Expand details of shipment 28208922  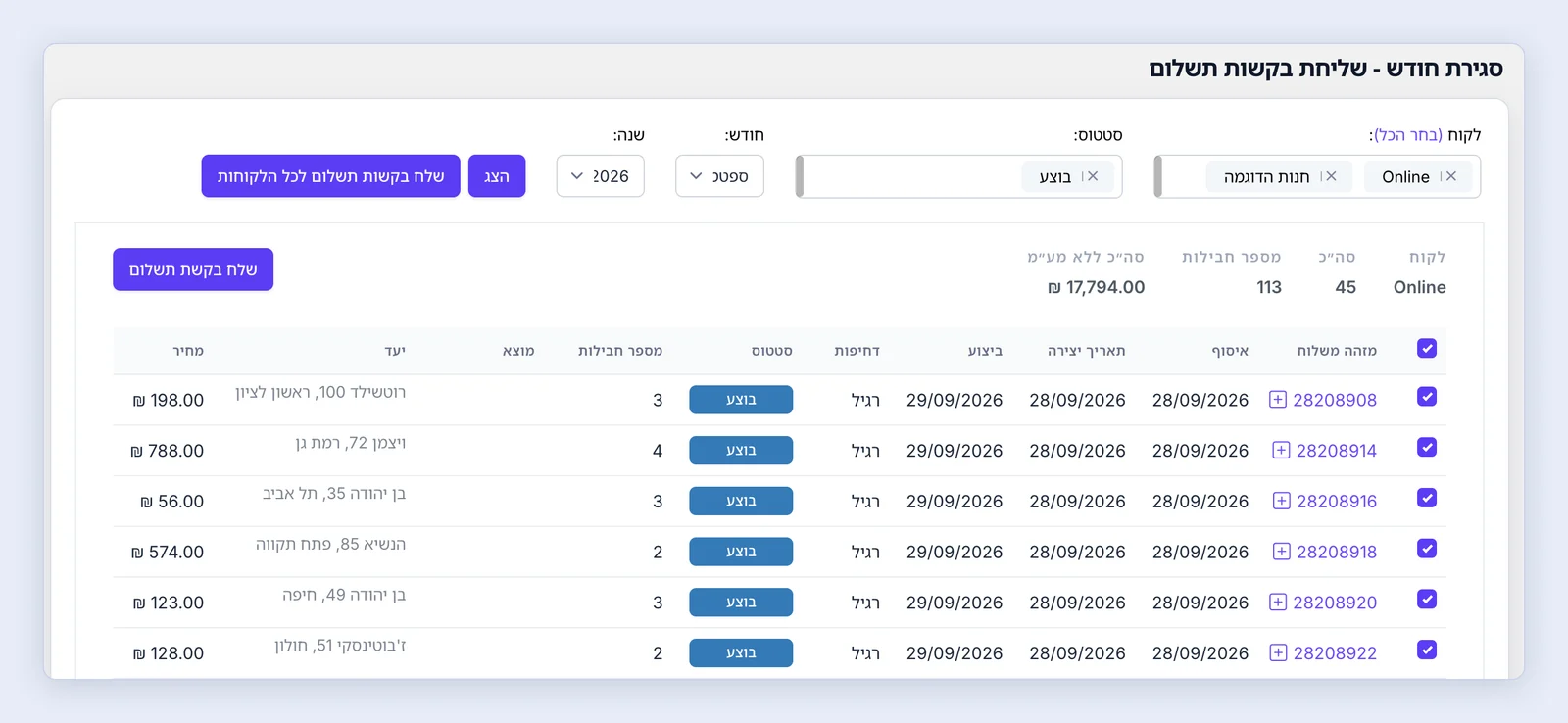(x=1278, y=652)
